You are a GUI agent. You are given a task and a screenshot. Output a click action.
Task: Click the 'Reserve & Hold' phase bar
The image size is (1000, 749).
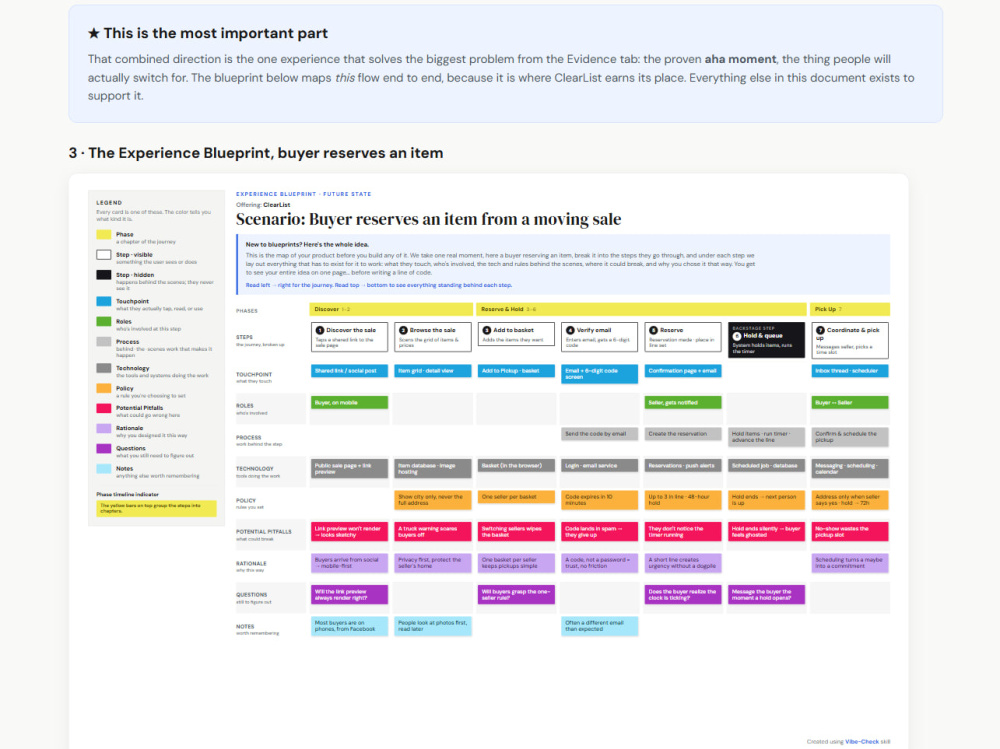[641, 309]
